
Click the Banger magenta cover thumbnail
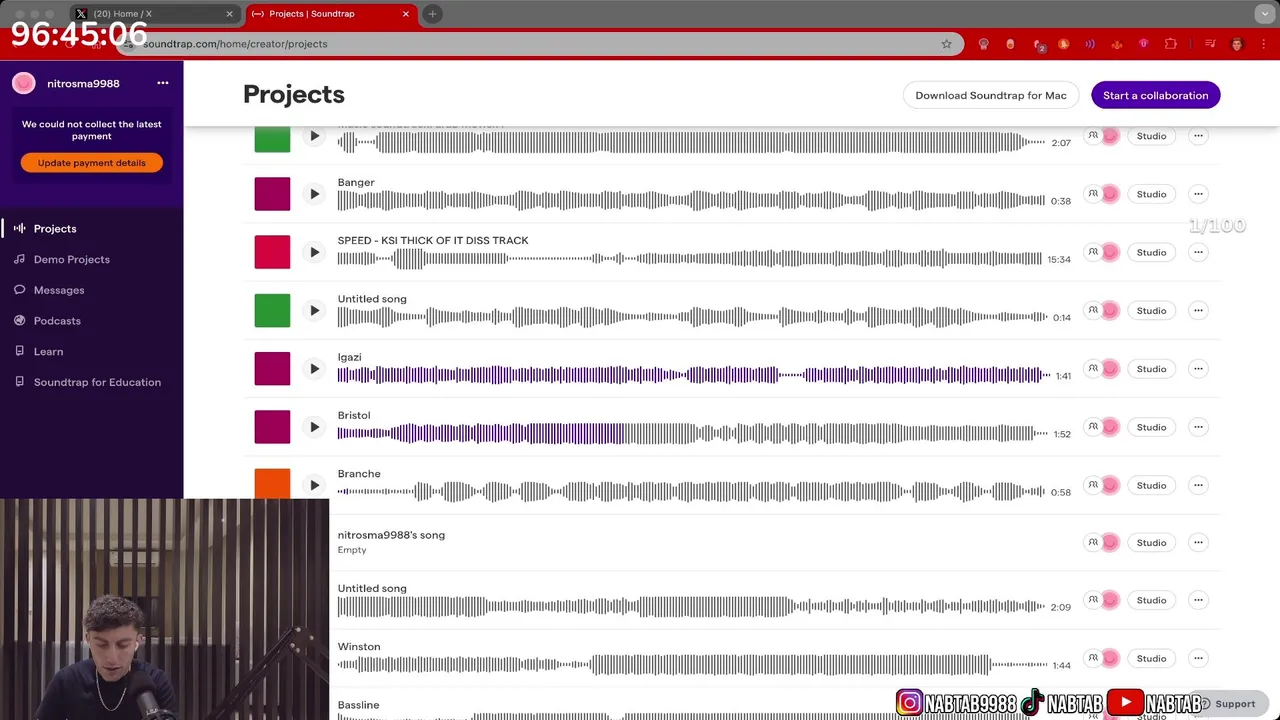pos(272,194)
